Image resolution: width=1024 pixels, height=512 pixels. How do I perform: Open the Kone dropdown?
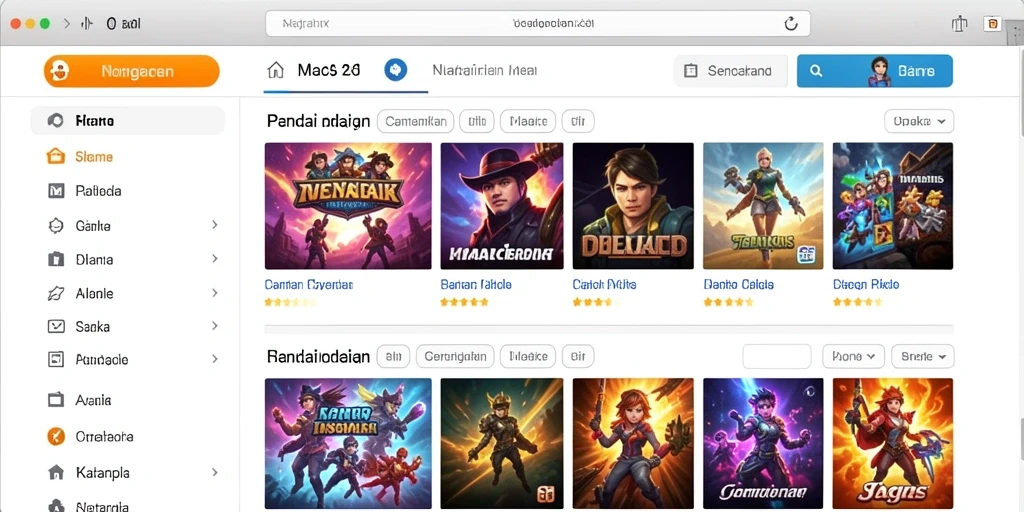click(x=853, y=357)
